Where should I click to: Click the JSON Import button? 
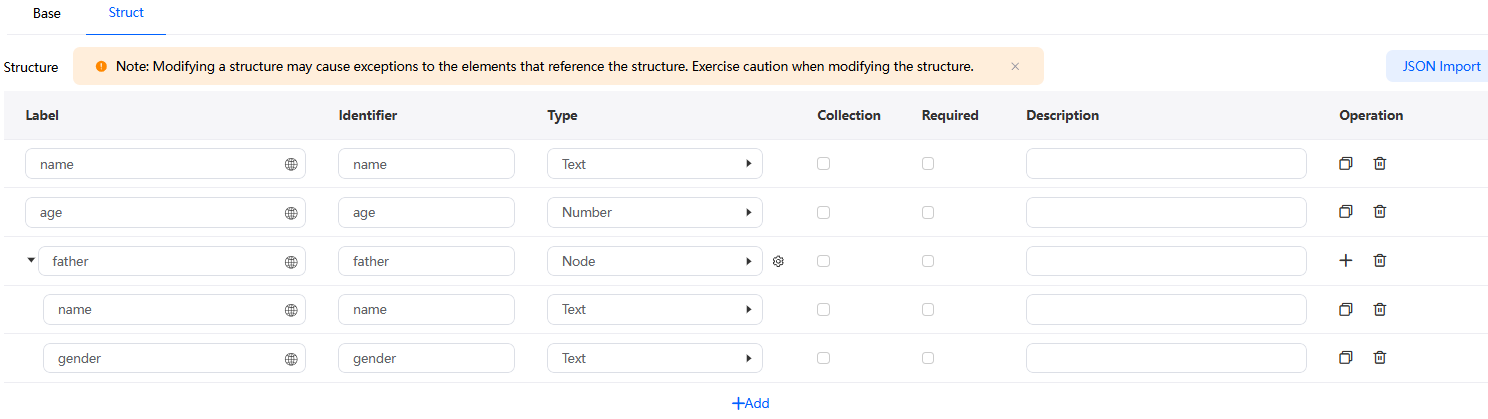[1441, 66]
